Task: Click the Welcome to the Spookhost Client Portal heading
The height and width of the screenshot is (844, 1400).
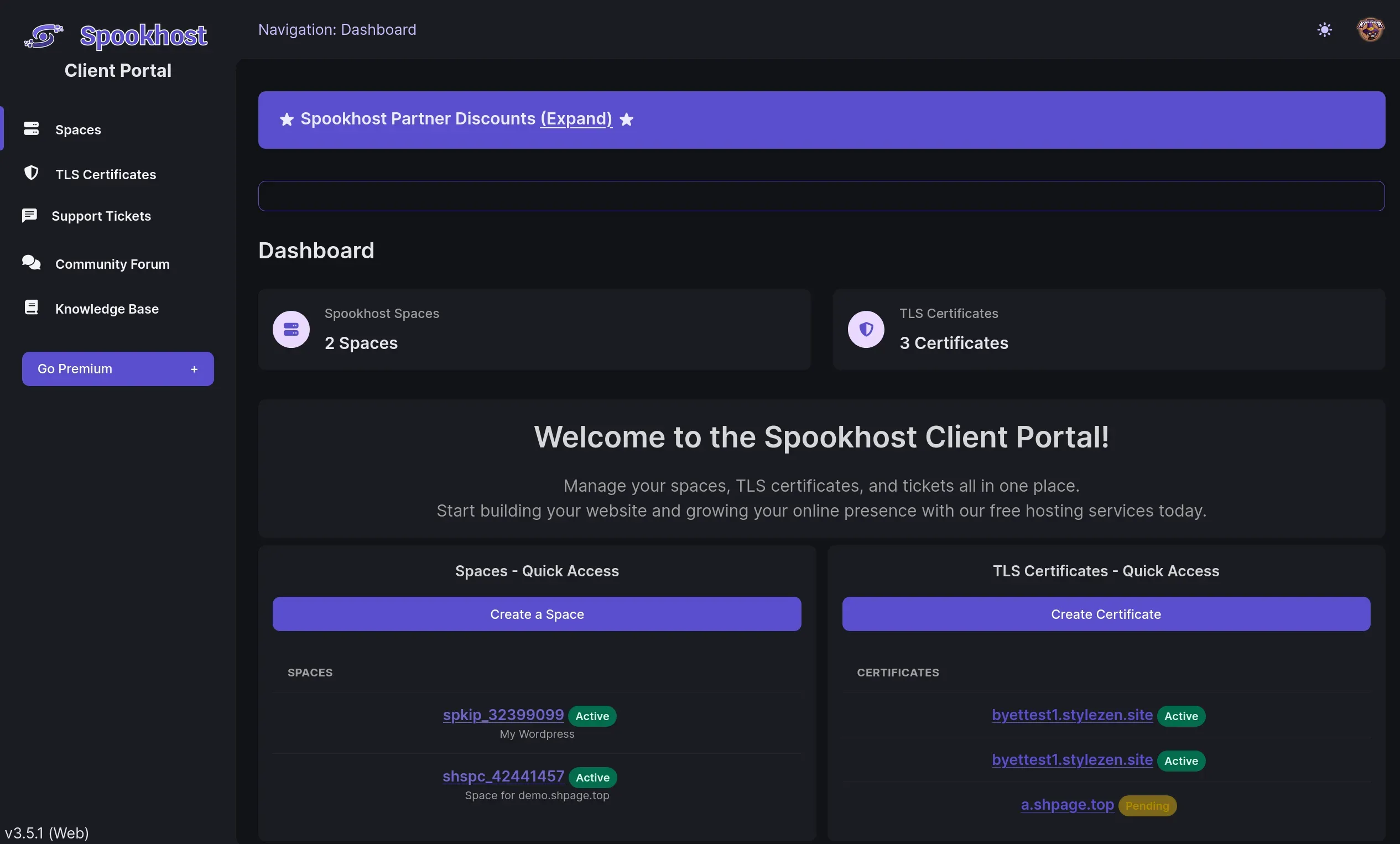Action: click(x=821, y=437)
